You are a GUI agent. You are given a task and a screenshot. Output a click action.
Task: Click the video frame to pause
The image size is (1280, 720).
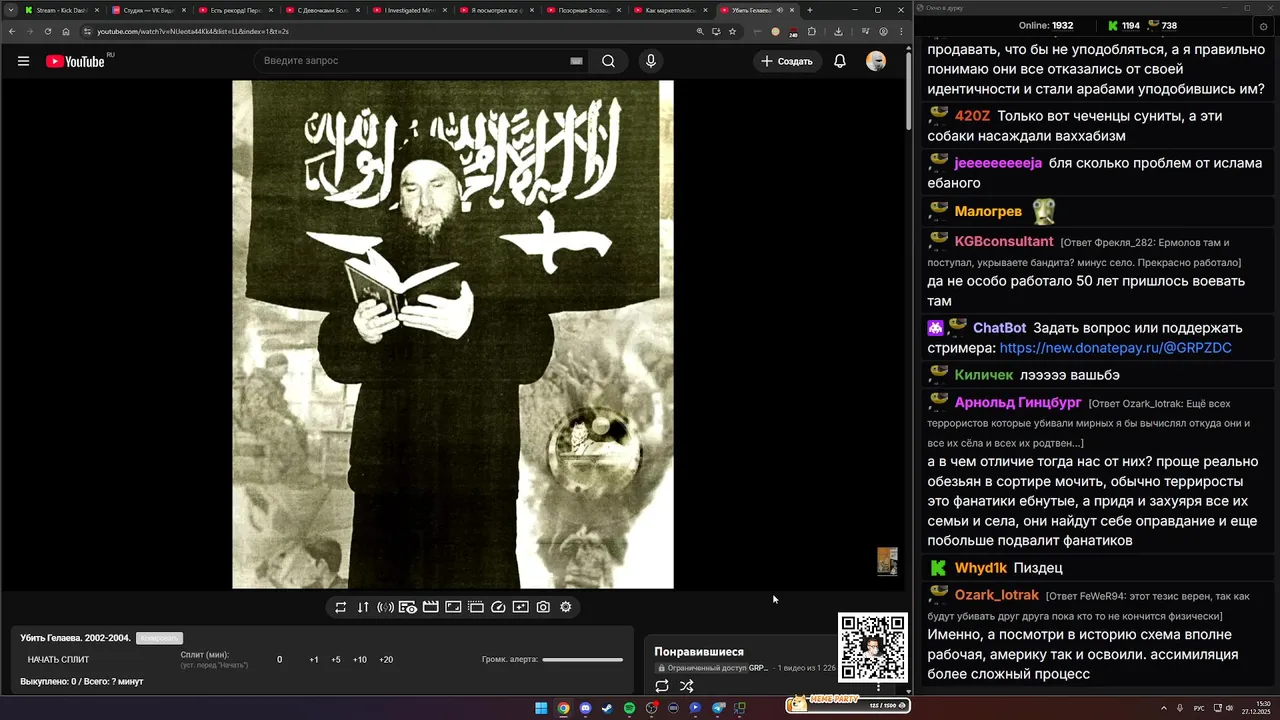[x=453, y=335]
